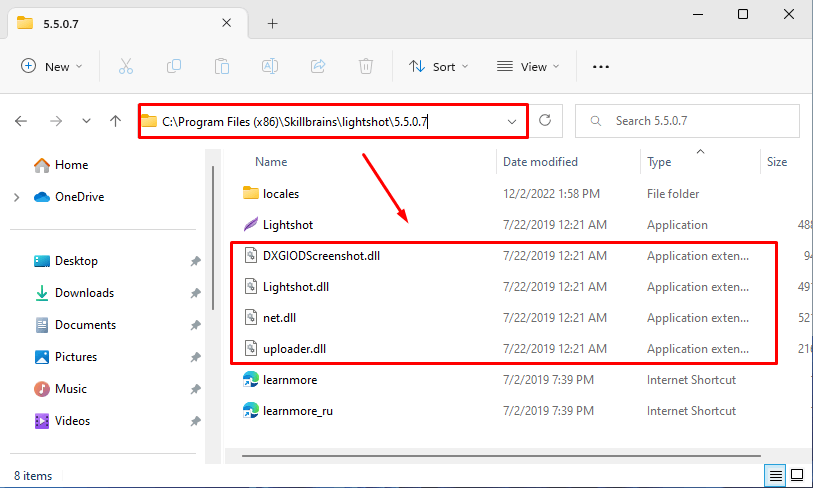Select the Lightshot application feather icon
Viewport: 813px width, 488px height.
pos(250,225)
